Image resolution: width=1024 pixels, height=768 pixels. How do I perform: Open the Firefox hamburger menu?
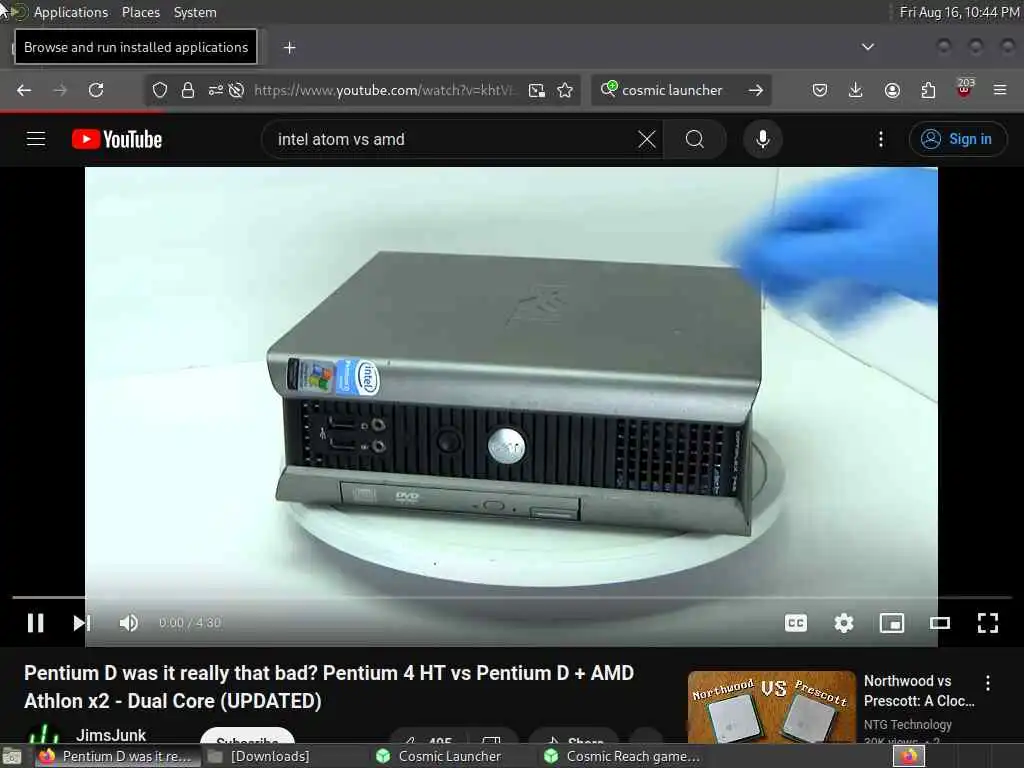[1000, 90]
